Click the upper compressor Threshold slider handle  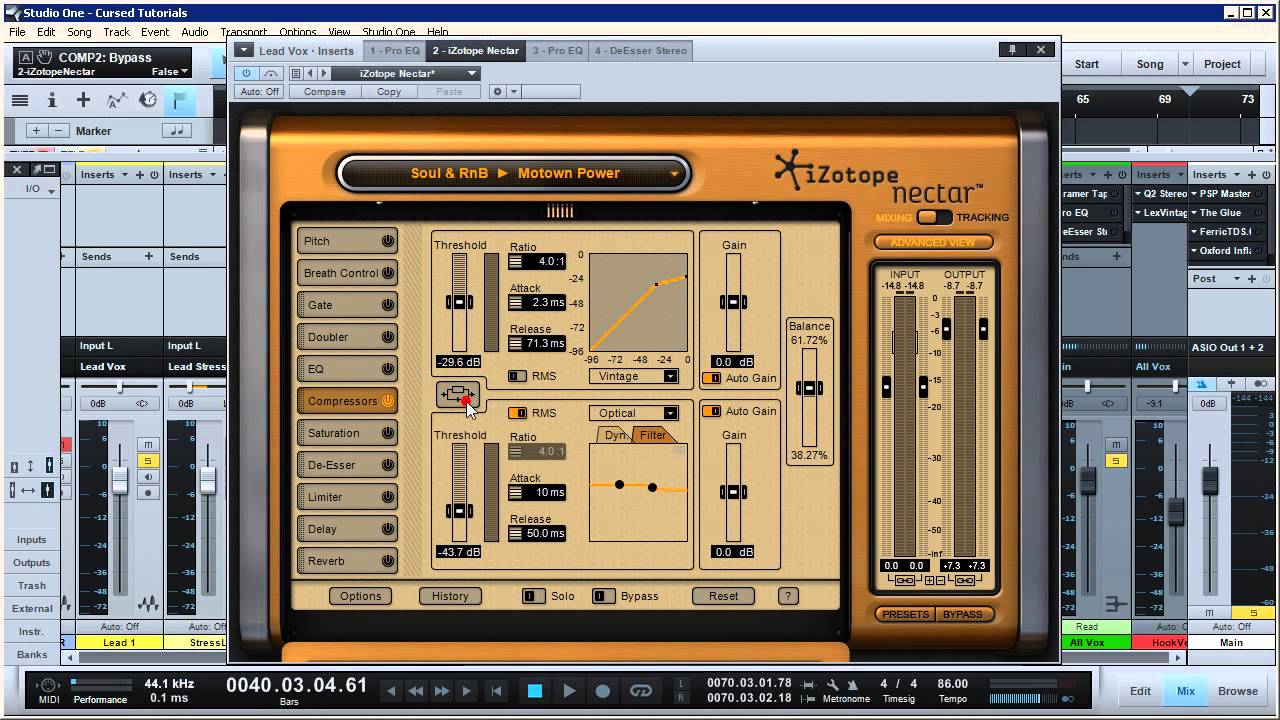pos(459,302)
